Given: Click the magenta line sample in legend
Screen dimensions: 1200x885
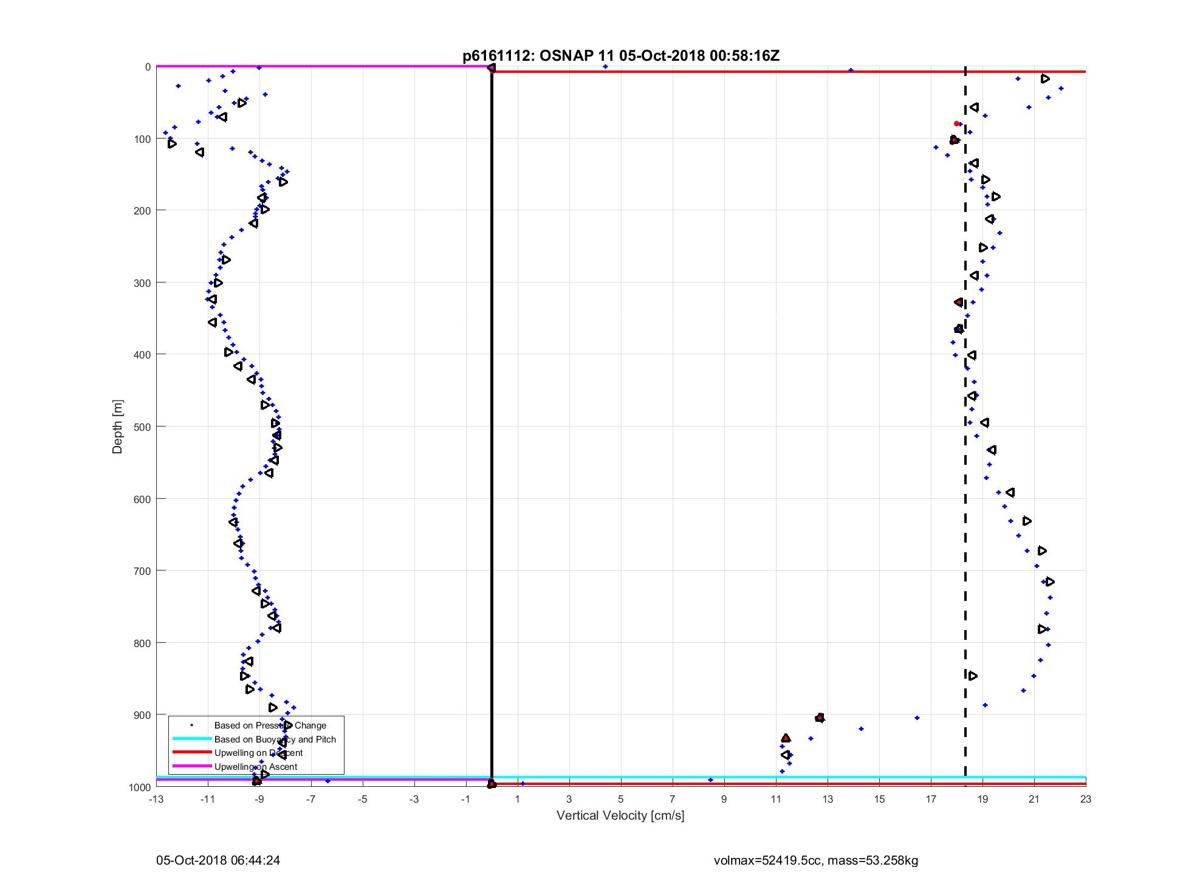Looking at the screenshot, I should click(x=190, y=767).
